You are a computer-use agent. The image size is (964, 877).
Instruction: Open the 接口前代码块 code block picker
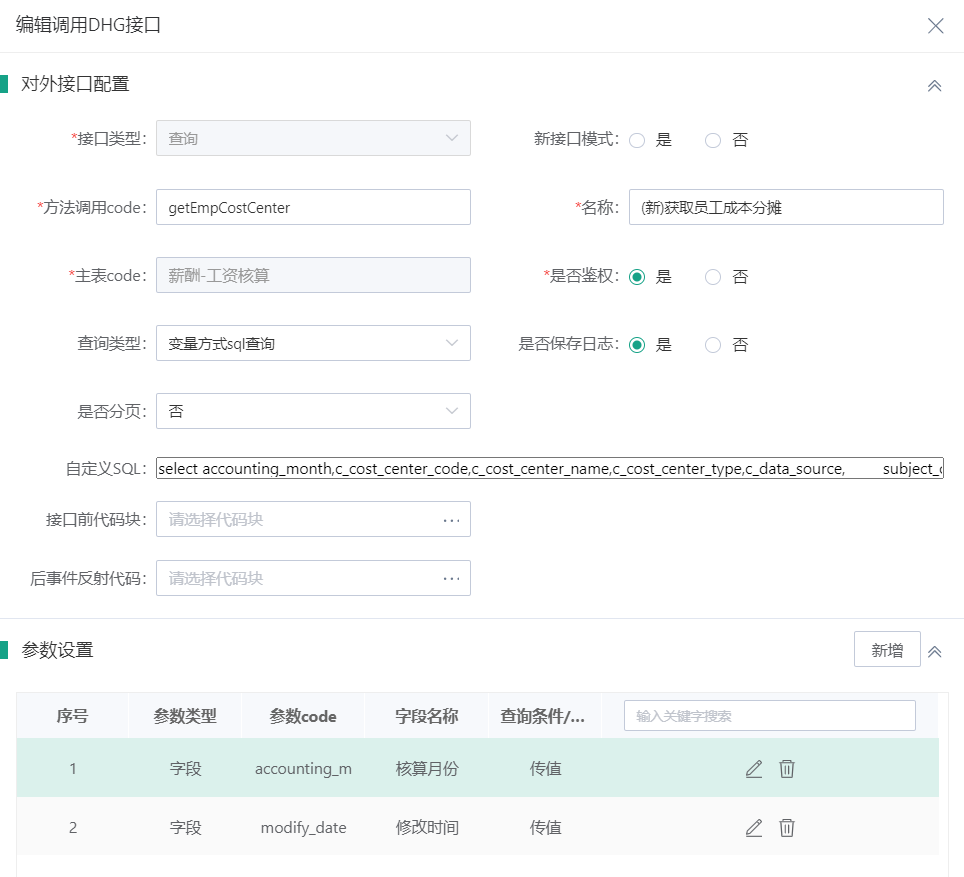click(450, 519)
